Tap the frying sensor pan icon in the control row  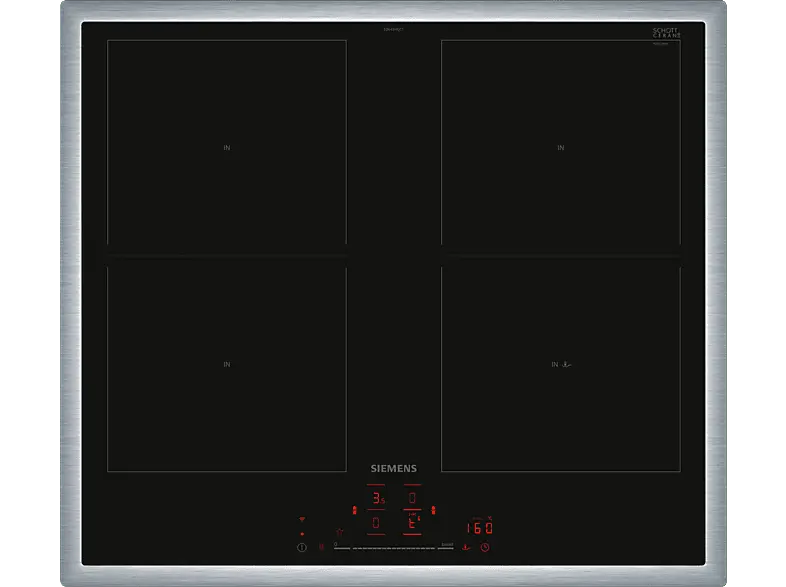[465, 547]
